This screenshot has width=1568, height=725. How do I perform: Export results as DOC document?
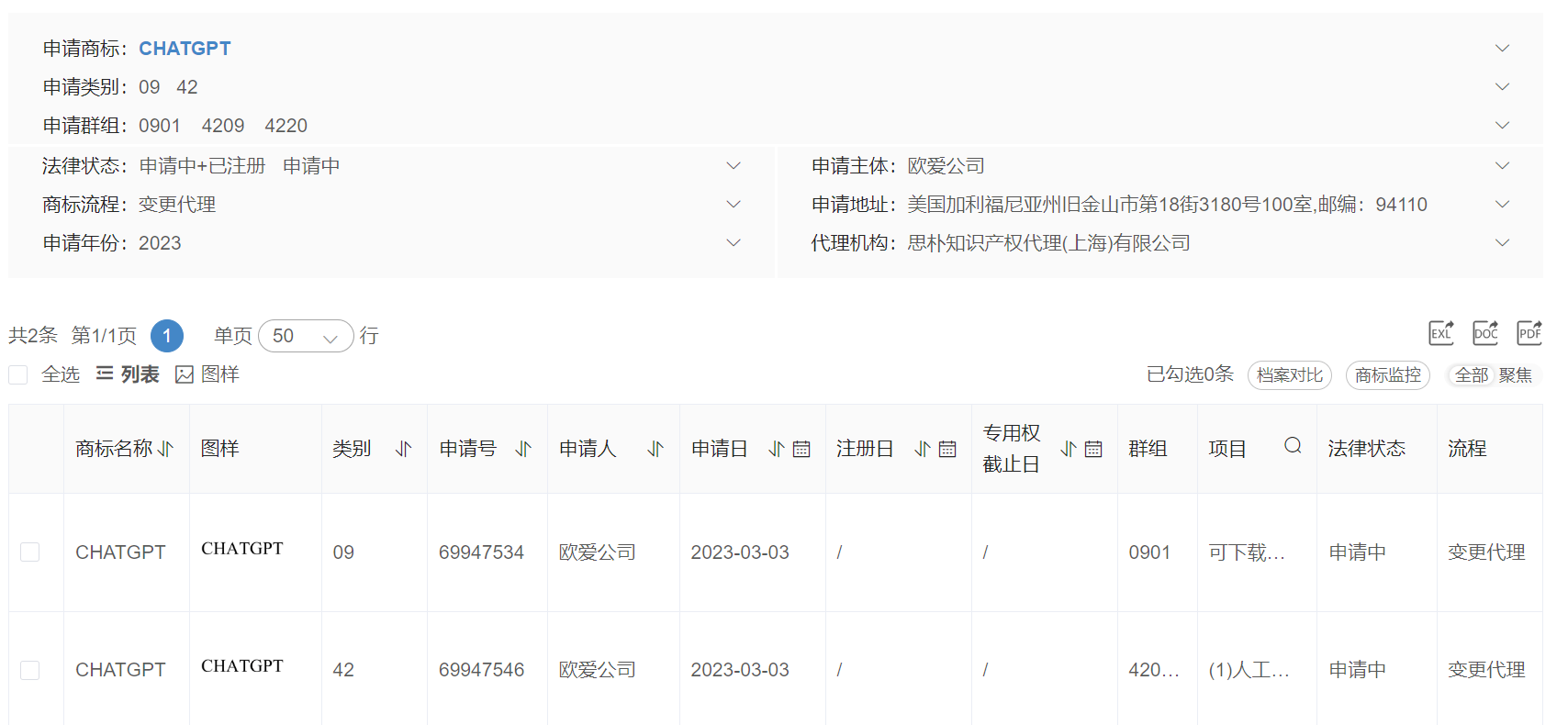[x=1485, y=333]
